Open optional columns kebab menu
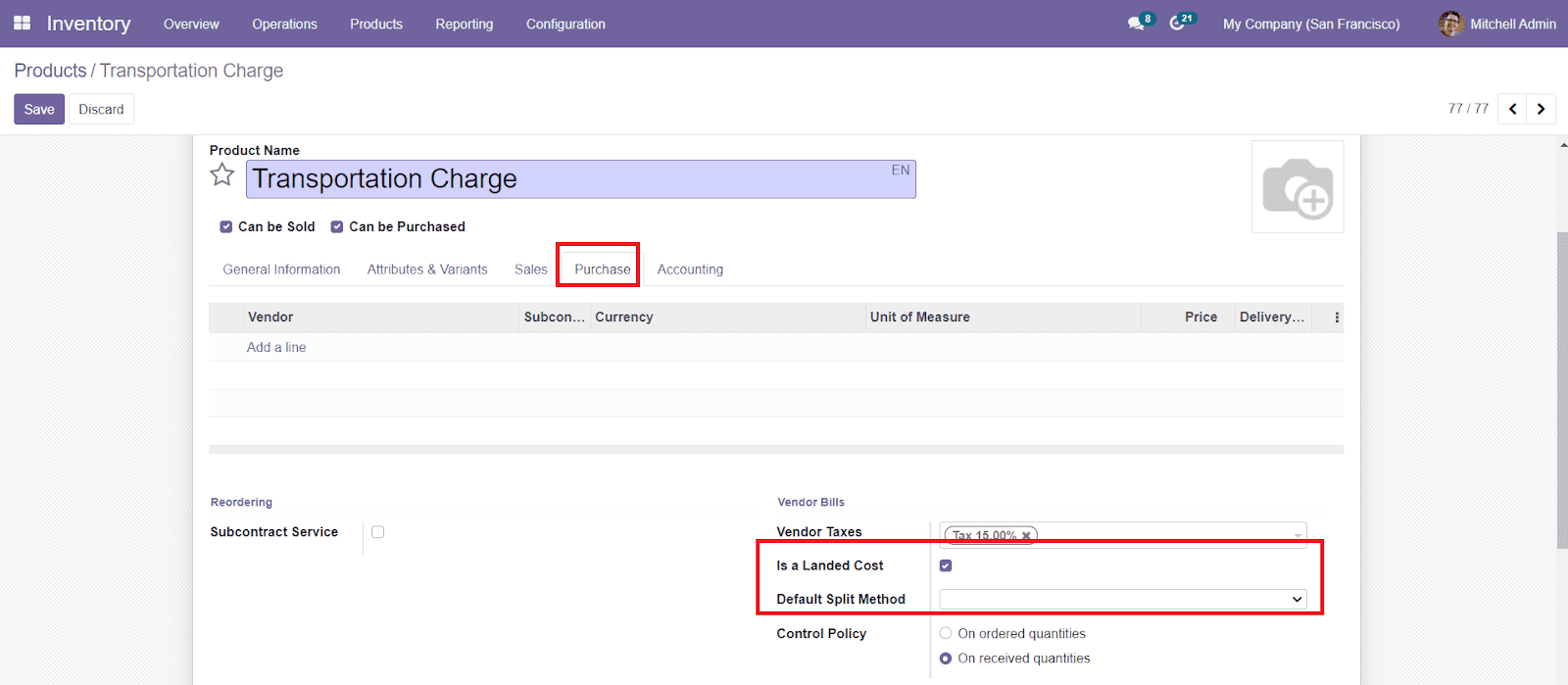1568x685 pixels. click(x=1337, y=318)
